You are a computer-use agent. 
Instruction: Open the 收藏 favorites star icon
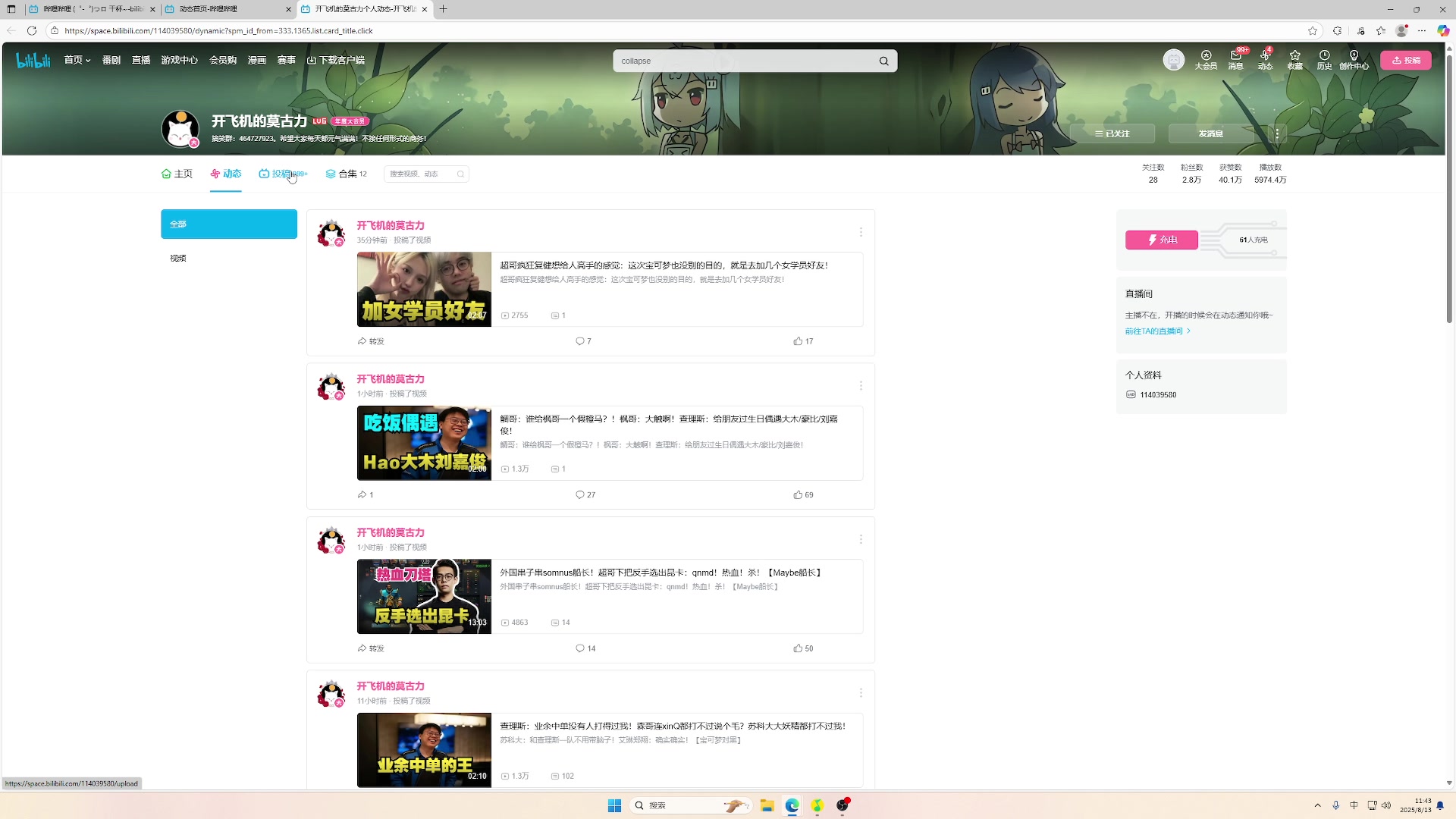click(x=1294, y=60)
